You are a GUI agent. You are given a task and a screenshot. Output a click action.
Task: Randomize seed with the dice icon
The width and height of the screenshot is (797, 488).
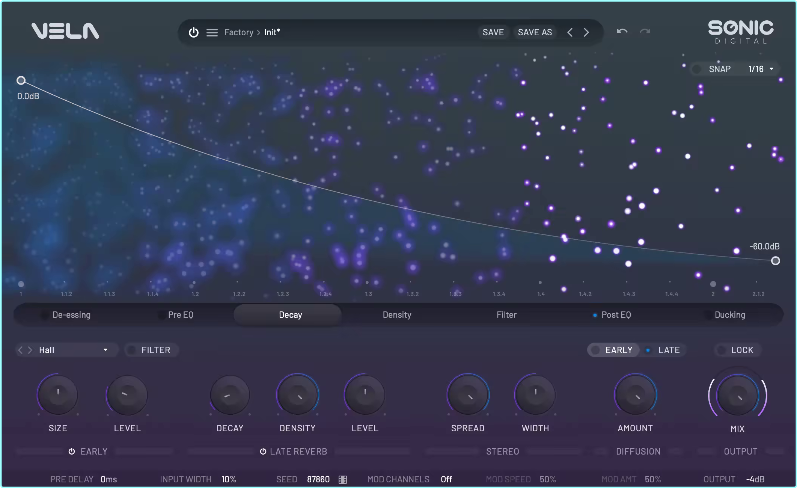click(343, 479)
